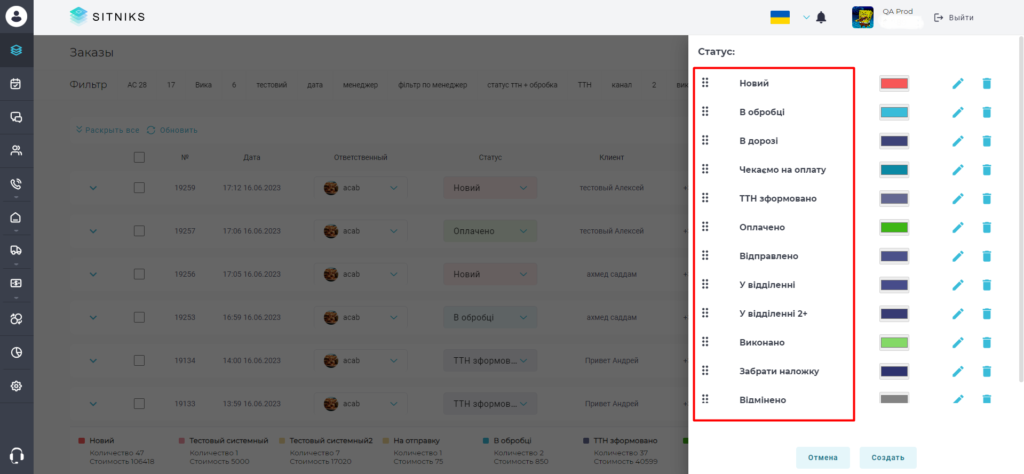
Task: Edit the Новий status with pencil icon
Action: [x=957, y=84]
